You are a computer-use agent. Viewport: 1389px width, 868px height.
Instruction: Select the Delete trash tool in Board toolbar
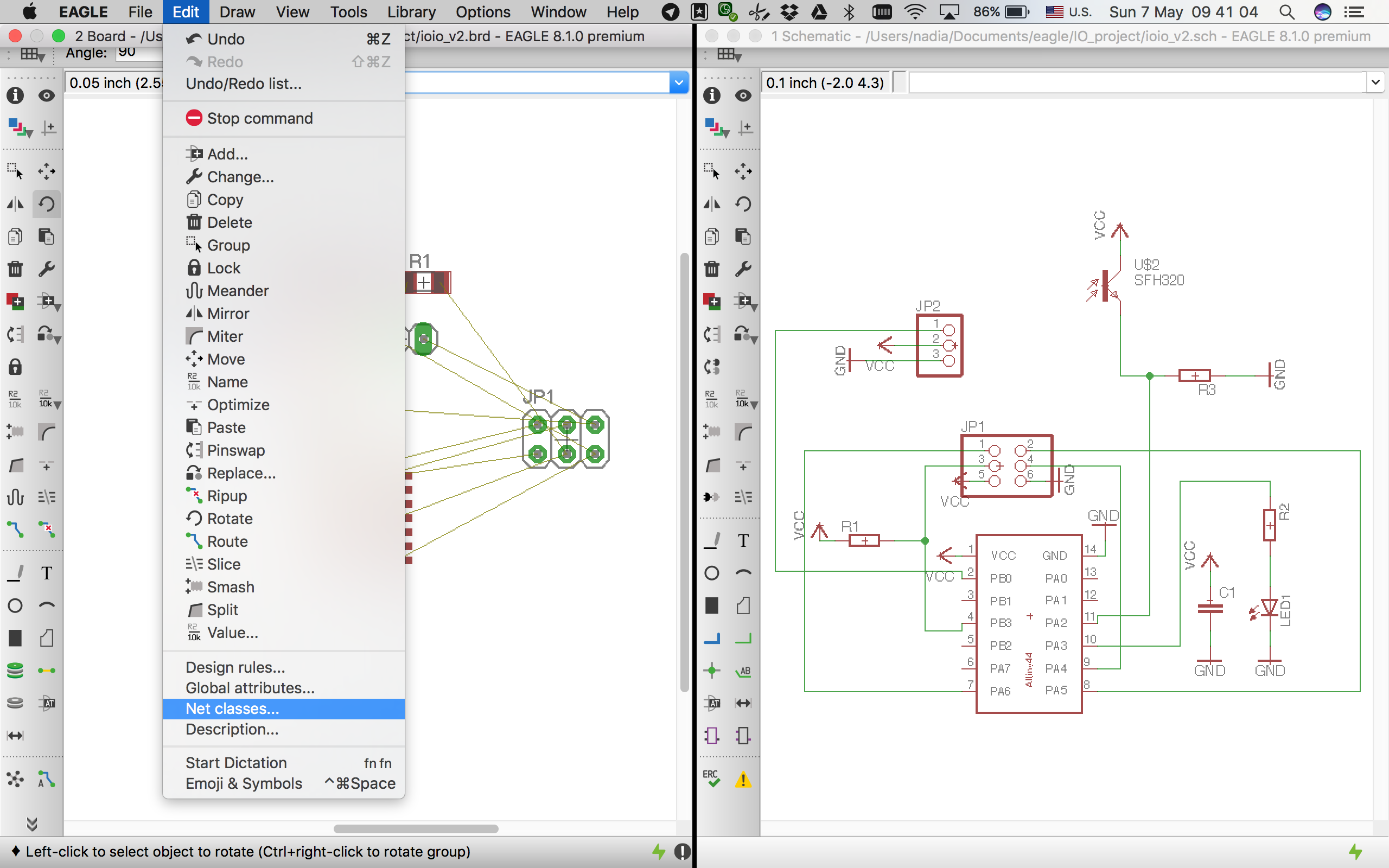tap(16, 269)
